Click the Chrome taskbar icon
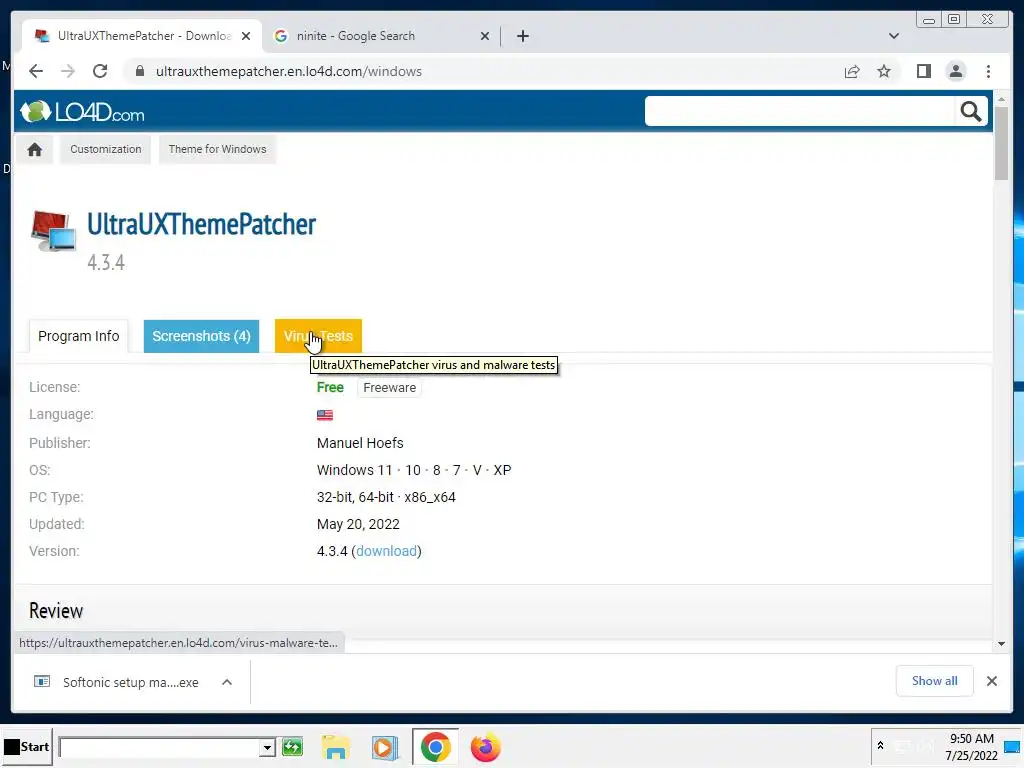The image size is (1024, 768). click(435, 746)
